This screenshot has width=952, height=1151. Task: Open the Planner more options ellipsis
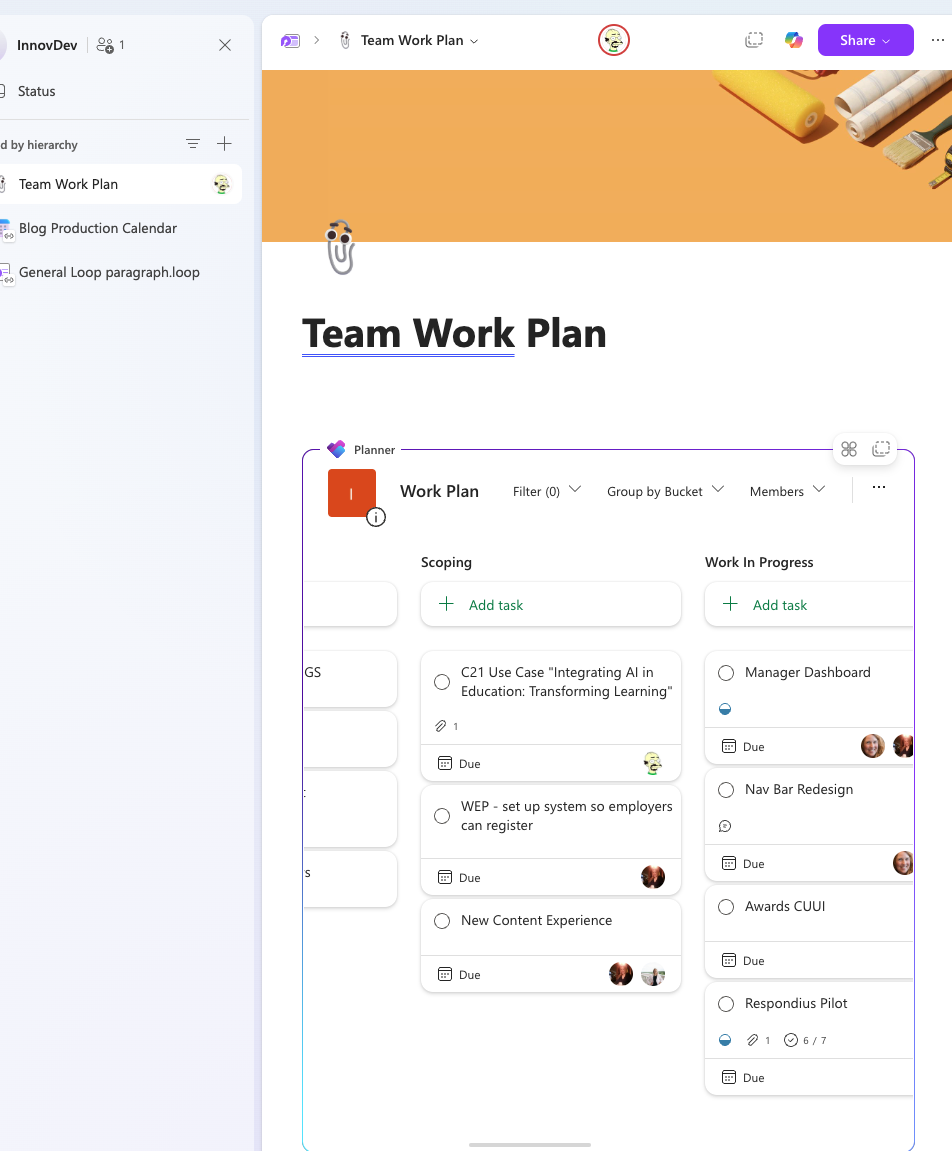tap(879, 488)
